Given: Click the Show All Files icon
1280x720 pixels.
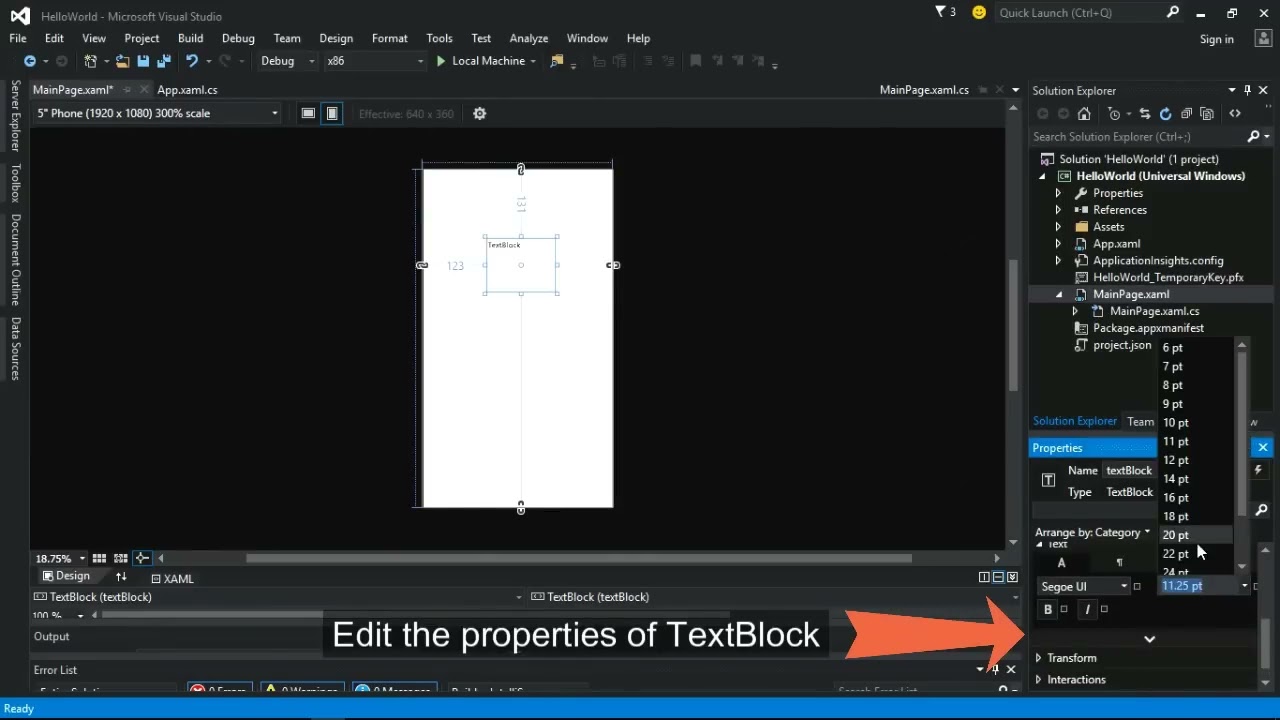Looking at the screenshot, I should click(x=1207, y=113).
